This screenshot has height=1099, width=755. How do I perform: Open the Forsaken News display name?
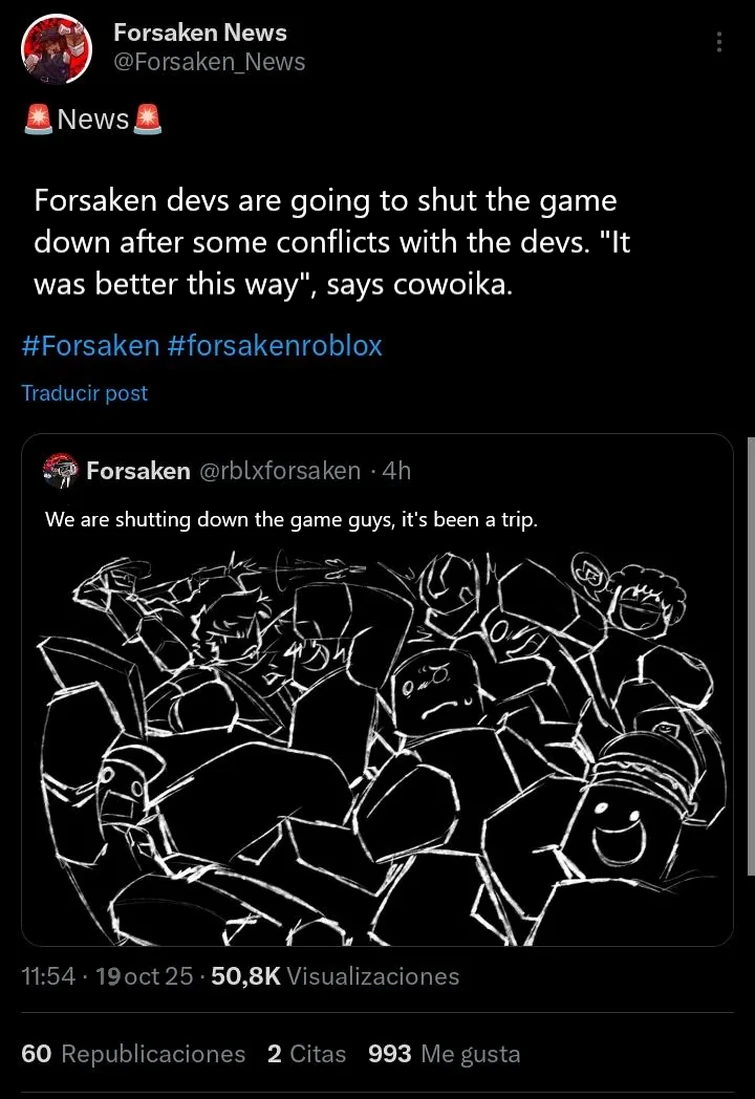(x=199, y=33)
